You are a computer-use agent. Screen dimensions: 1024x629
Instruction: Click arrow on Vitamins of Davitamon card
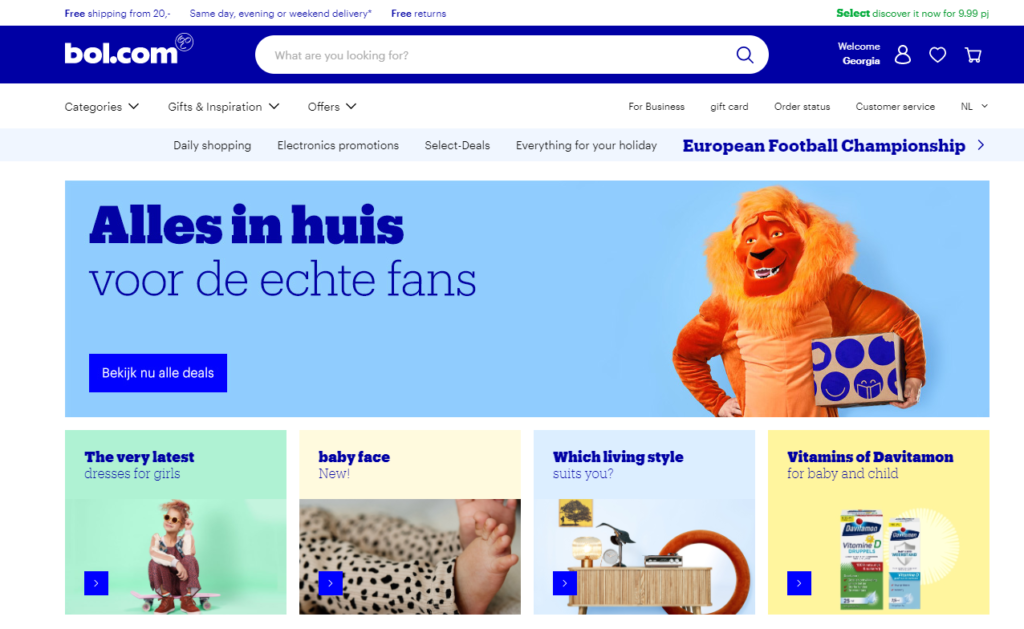coord(799,583)
